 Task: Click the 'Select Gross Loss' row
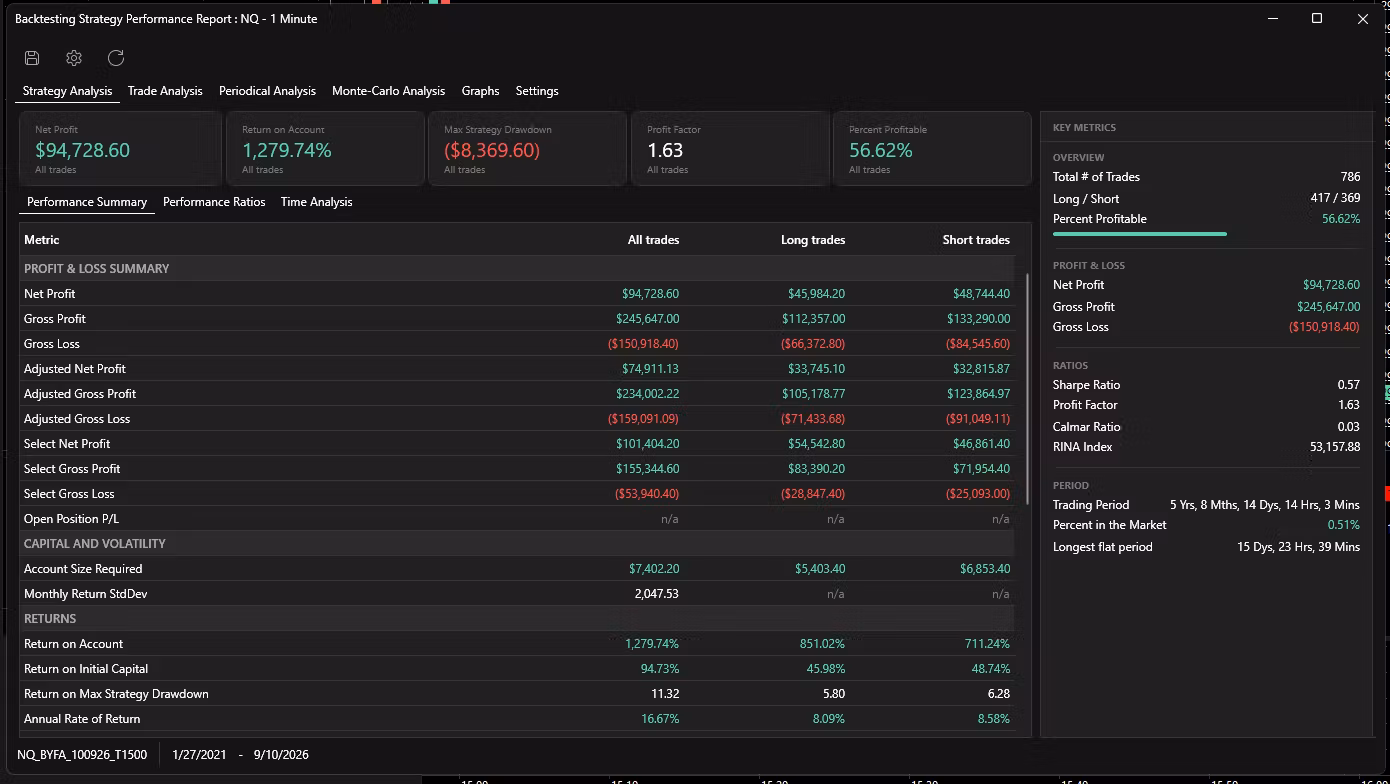tap(517, 494)
